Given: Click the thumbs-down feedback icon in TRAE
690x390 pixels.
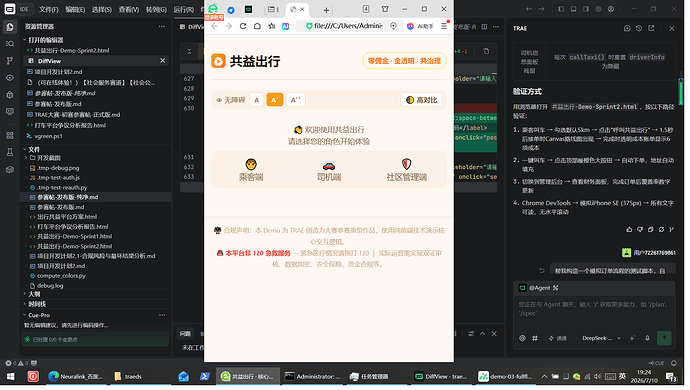Looking at the screenshot, I should coord(640,229).
